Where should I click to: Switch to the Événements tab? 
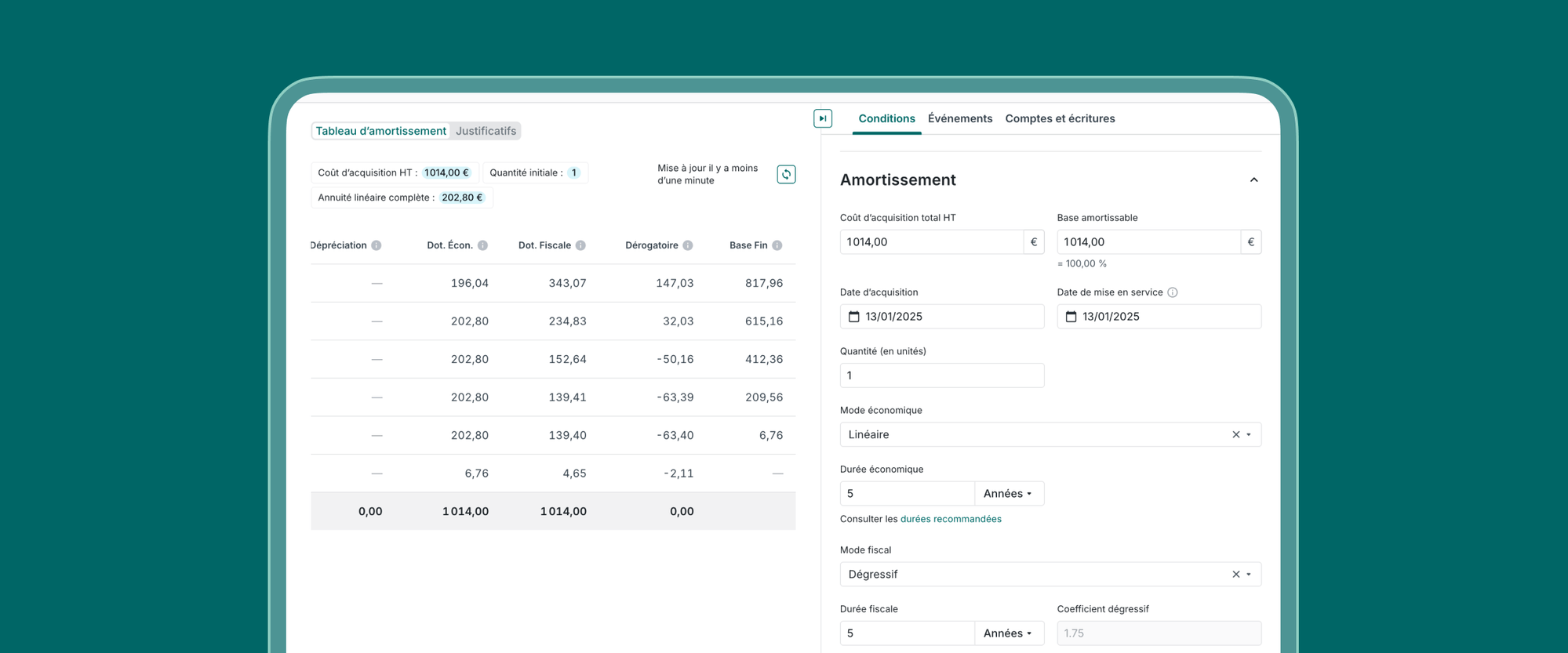[959, 118]
